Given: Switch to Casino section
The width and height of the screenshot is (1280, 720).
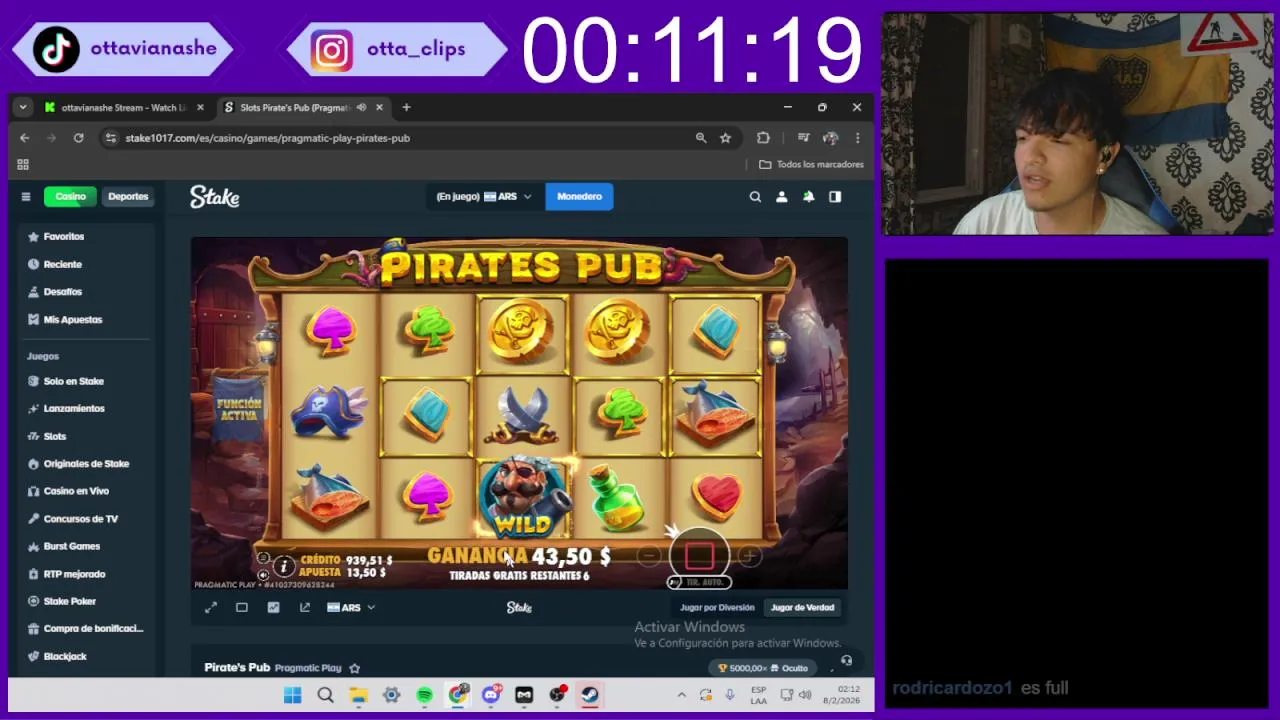Looking at the screenshot, I should pyautogui.click(x=70, y=197).
